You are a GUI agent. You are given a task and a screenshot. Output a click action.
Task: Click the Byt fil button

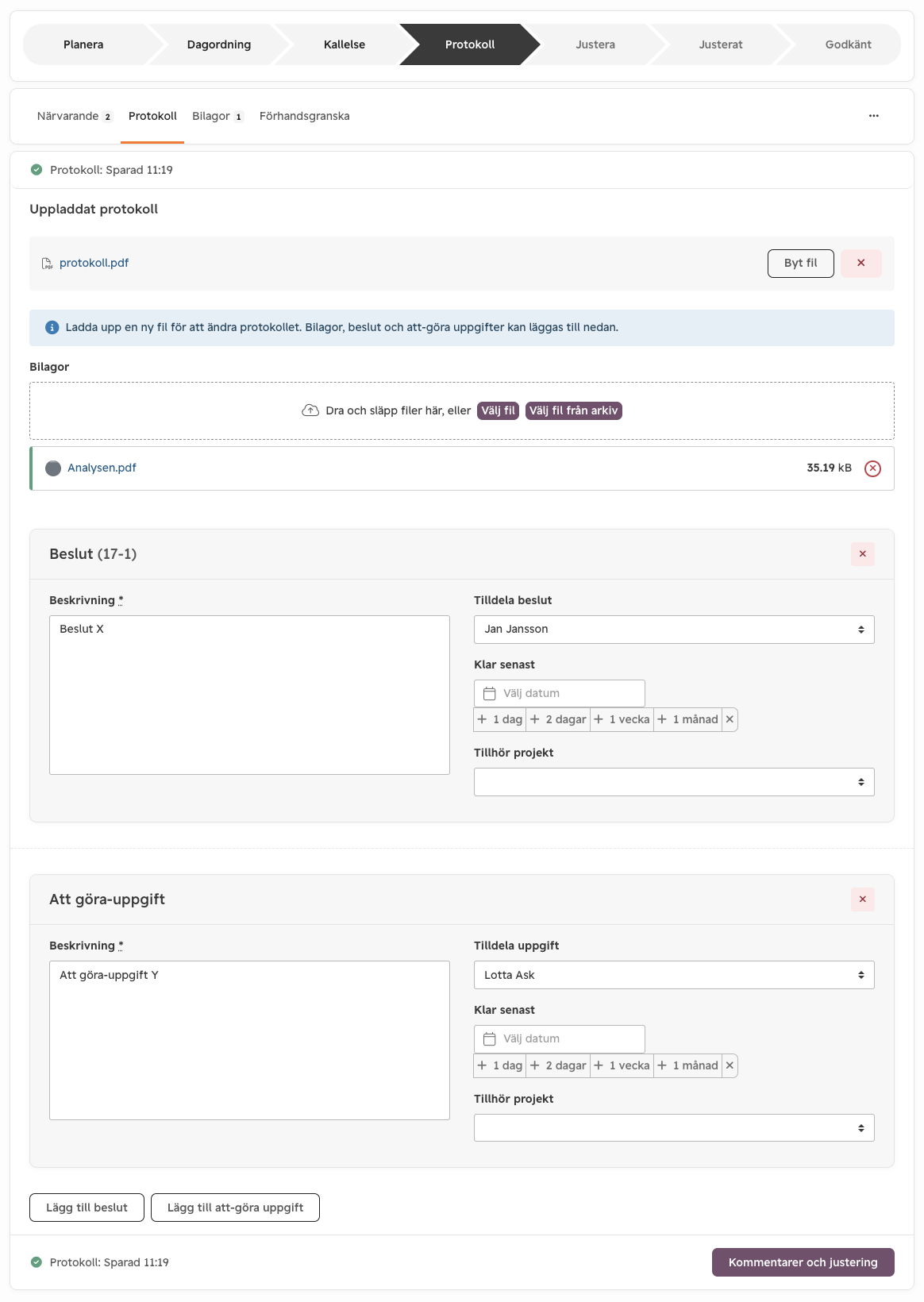pos(800,264)
